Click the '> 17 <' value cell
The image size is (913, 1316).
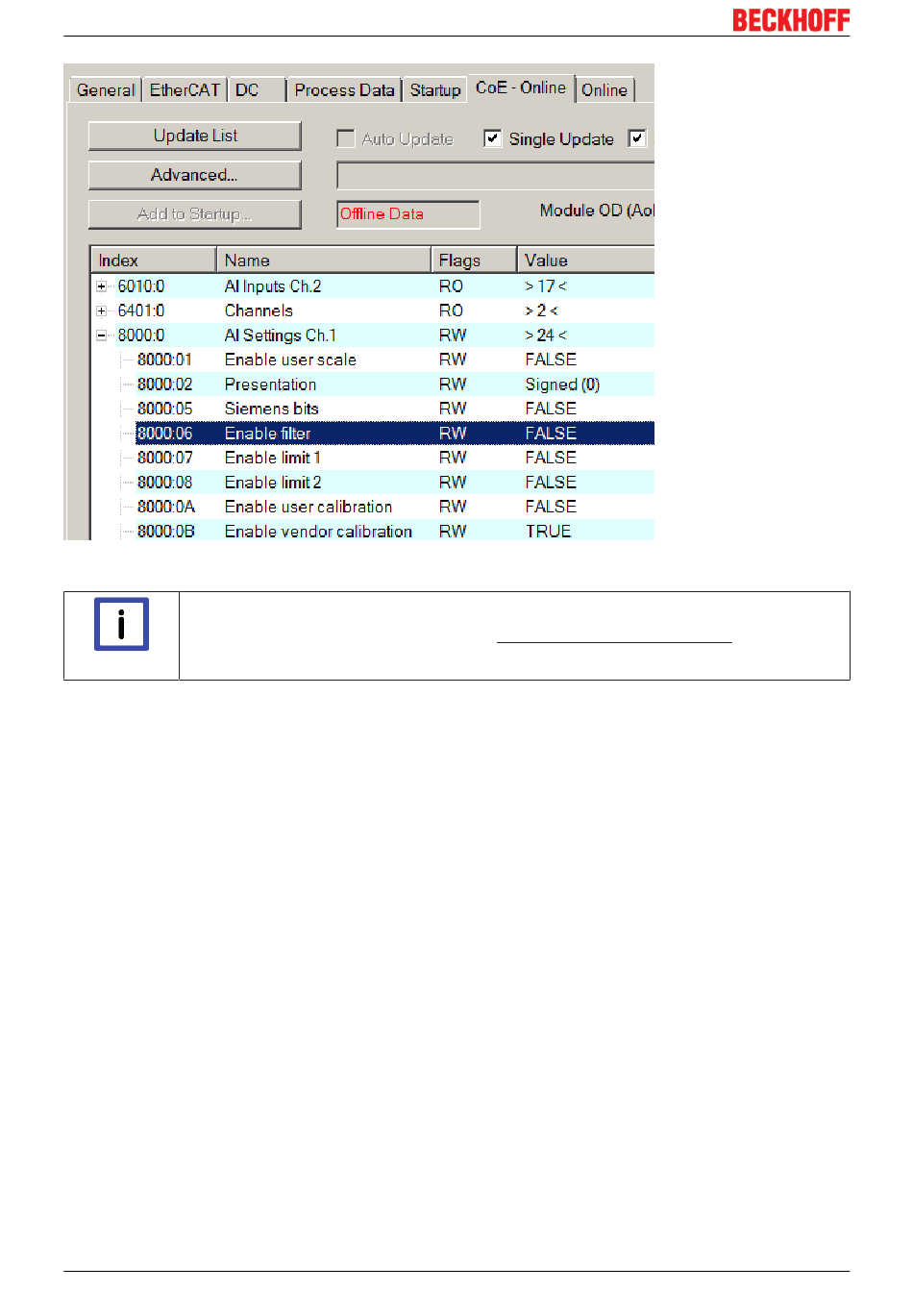pyautogui.click(x=546, y=286)
